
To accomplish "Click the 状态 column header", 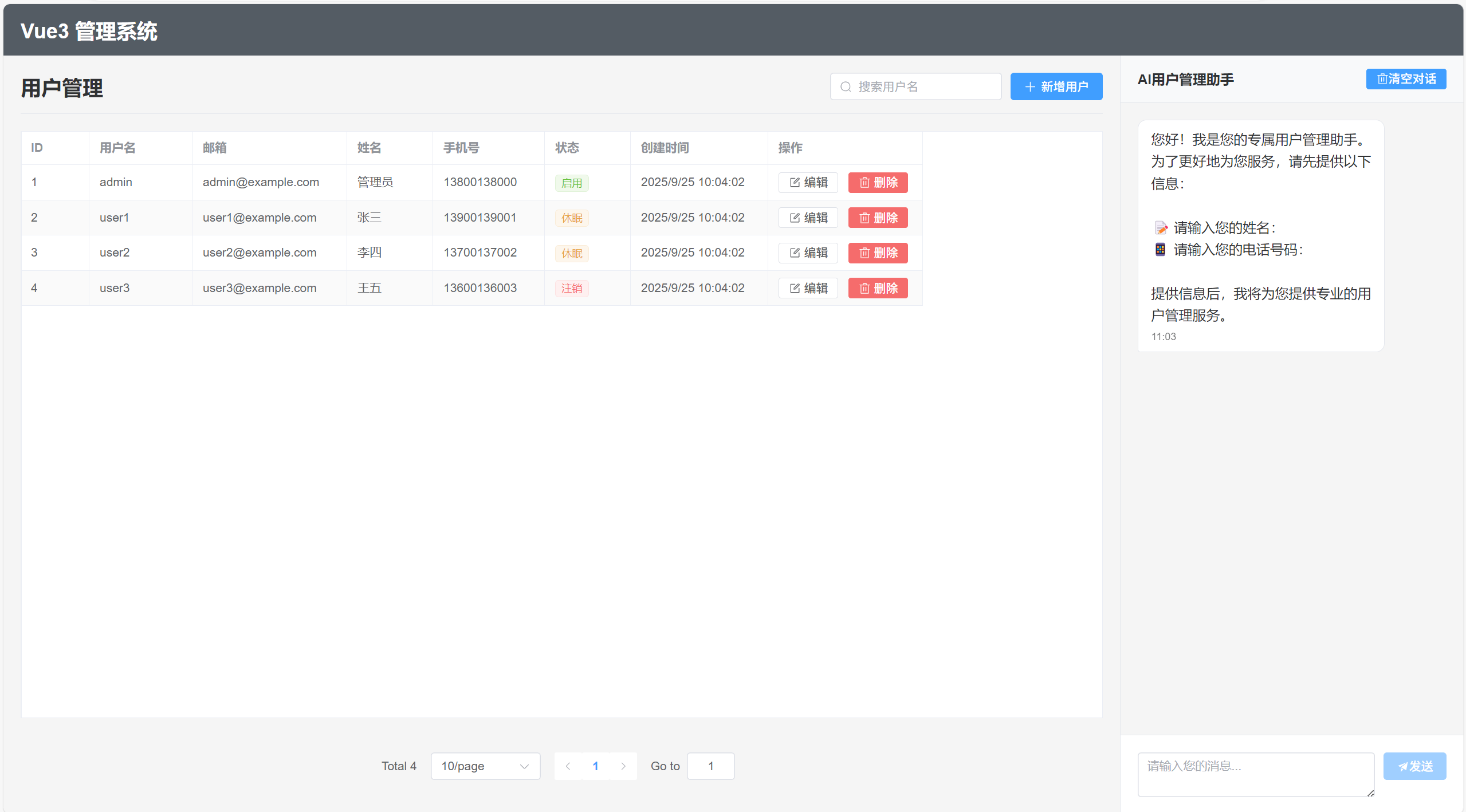I will [567, 148].
